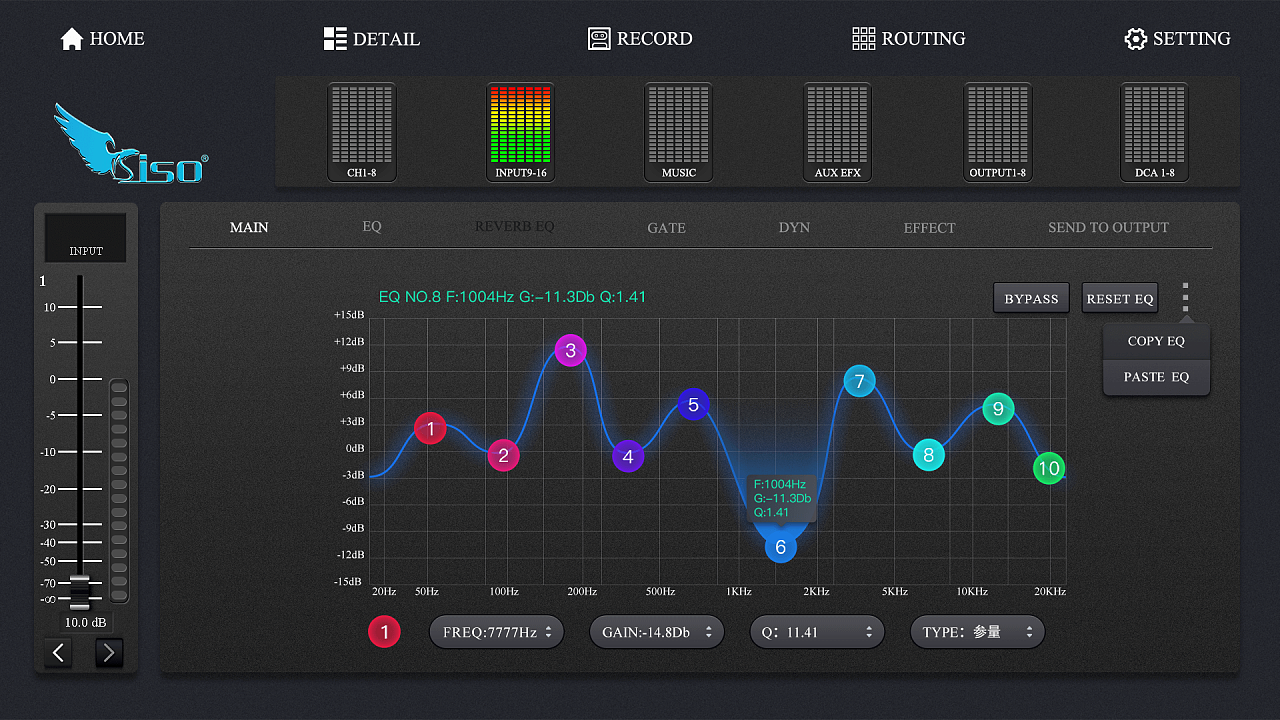Switch to the DYN tab
This screenshot has width=1280, height=720.
pos(794,228)
